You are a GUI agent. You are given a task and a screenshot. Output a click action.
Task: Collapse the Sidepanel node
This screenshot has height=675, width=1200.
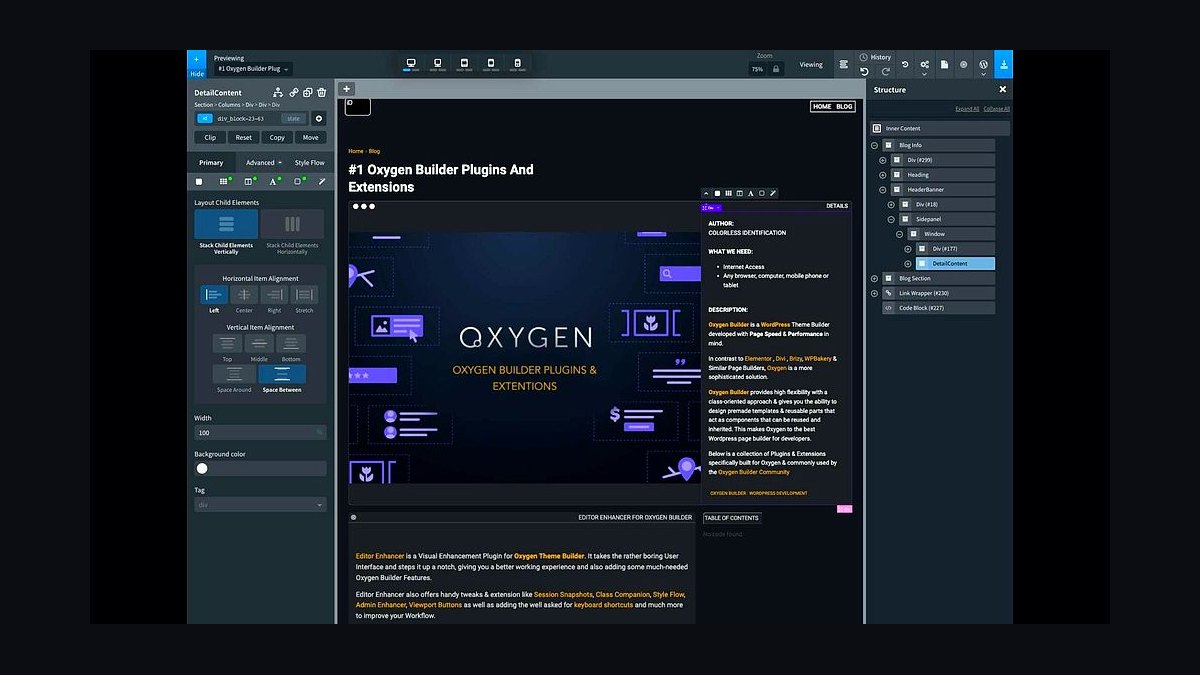click(891, 219)
